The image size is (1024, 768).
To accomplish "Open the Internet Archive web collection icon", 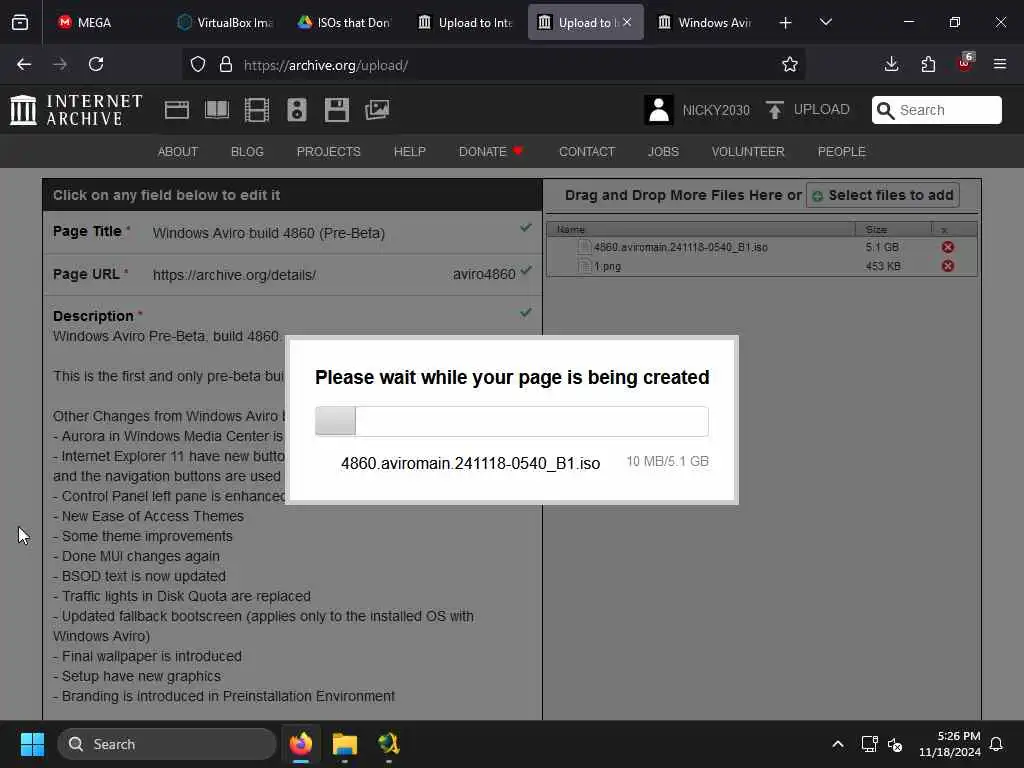I will click(176, 110).
